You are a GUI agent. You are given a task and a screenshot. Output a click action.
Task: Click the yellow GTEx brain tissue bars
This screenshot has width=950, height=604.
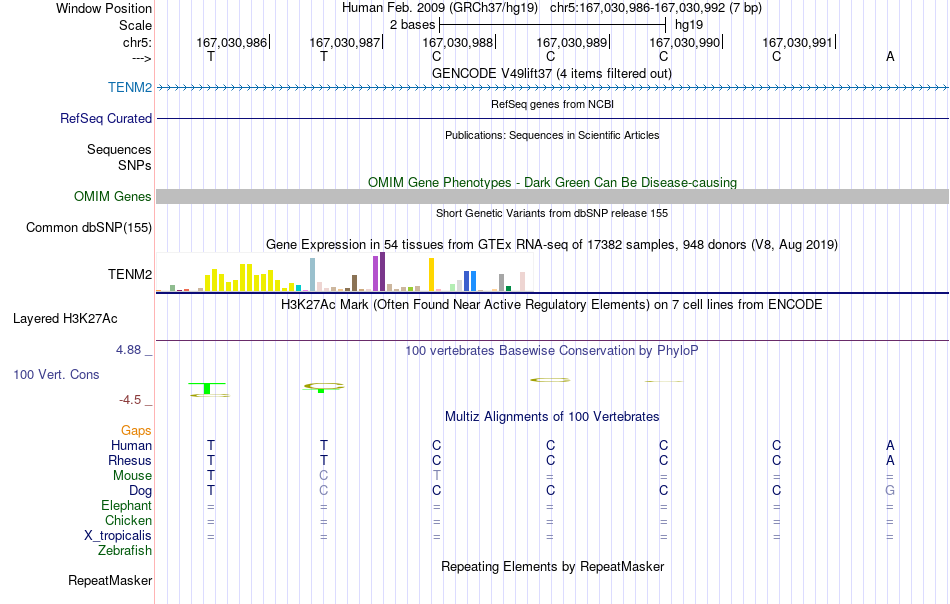242,278
